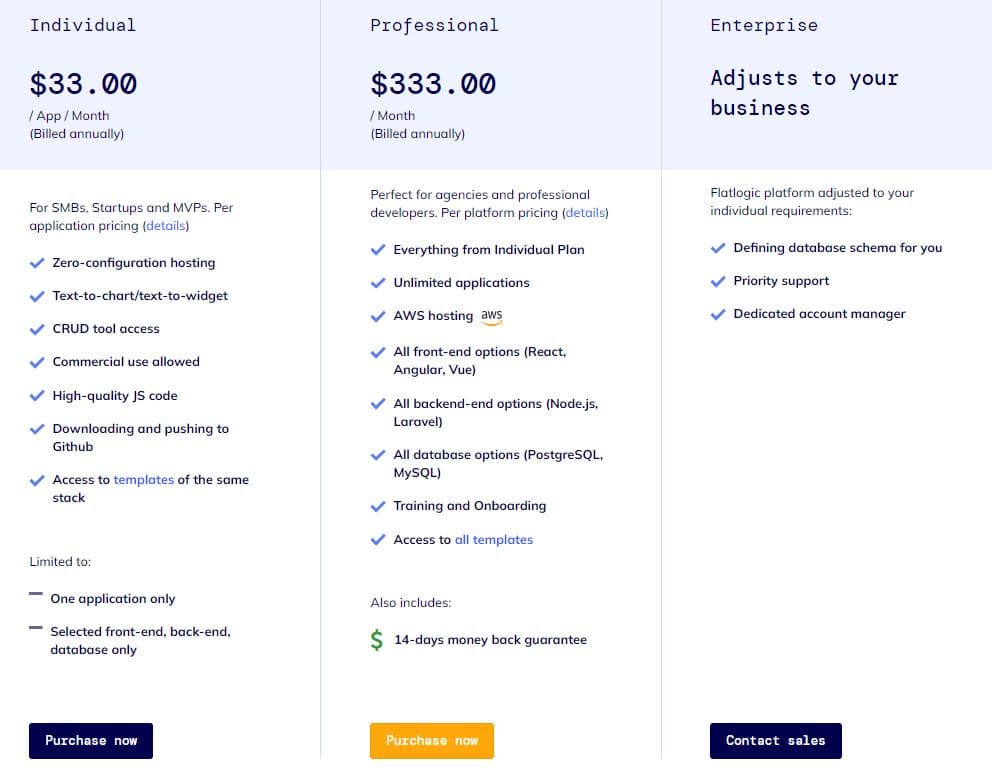Viewport: 992px width, 772px height.
Task: Click the templates link in Individual plan
Action: (x=144, y=479)
